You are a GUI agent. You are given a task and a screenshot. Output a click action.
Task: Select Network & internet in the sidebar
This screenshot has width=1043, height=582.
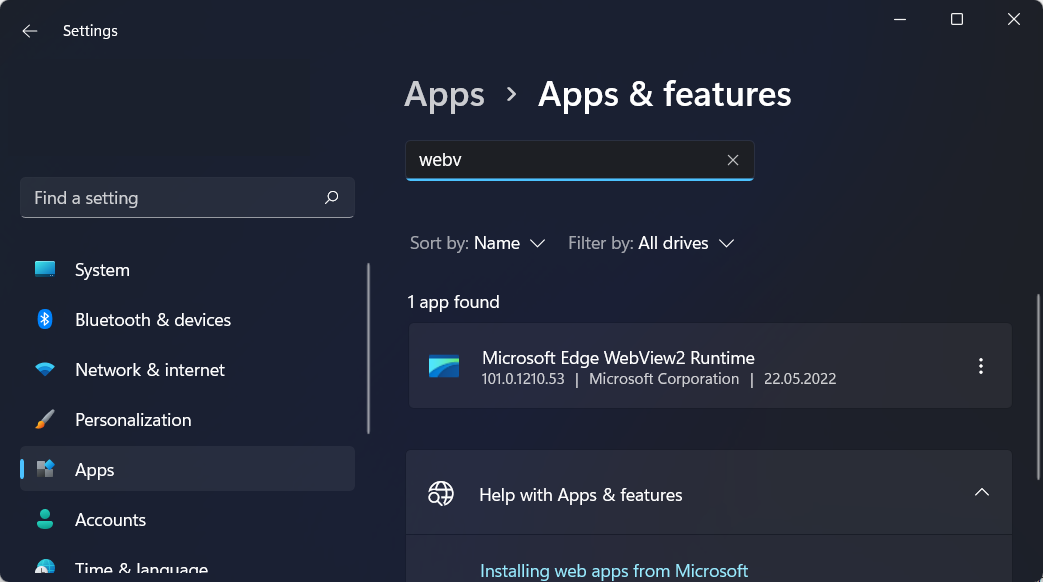point(188,369)
